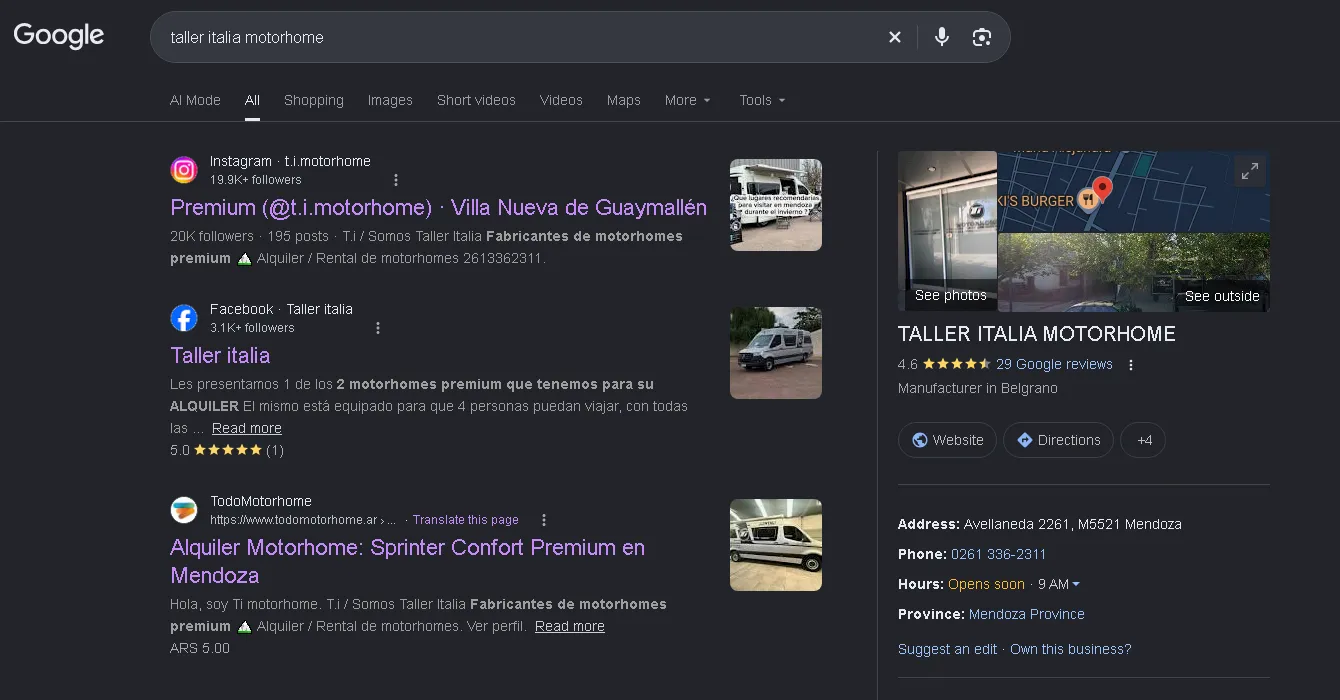Click the Instagram favicon icon
This screenshot has width=1340, height=700.
184,170
